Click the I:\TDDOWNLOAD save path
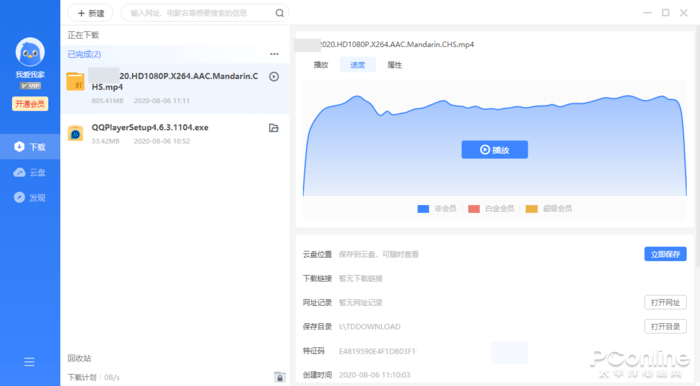This screenshot has height=386, width=700. 370,327
